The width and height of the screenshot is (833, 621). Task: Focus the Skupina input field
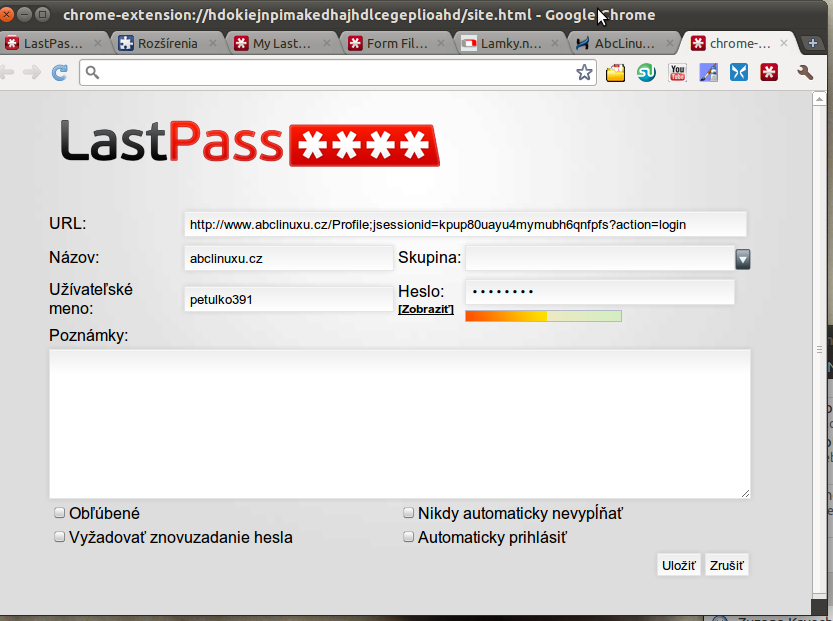pos(600,258)
